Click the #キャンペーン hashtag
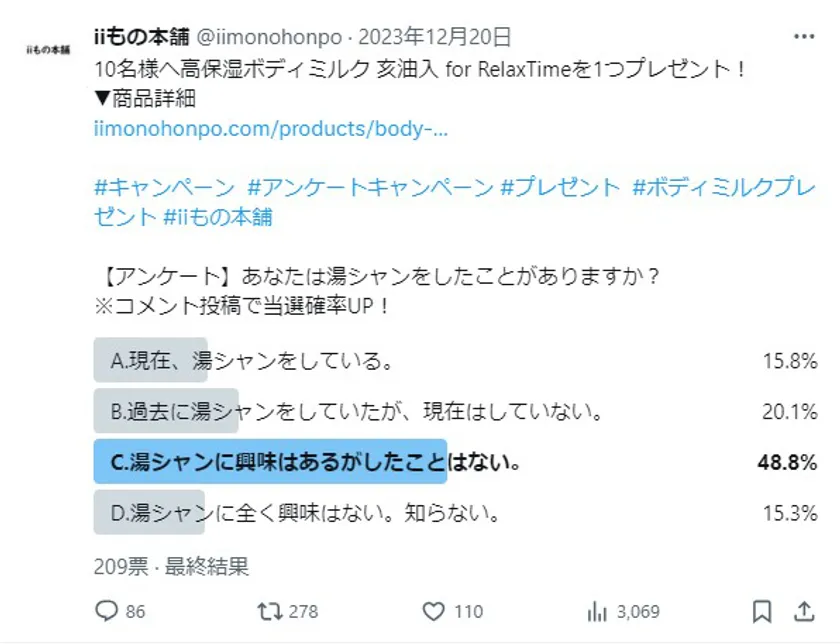The image size is (840, 644). pyautogui.click(x=164, y=188)
